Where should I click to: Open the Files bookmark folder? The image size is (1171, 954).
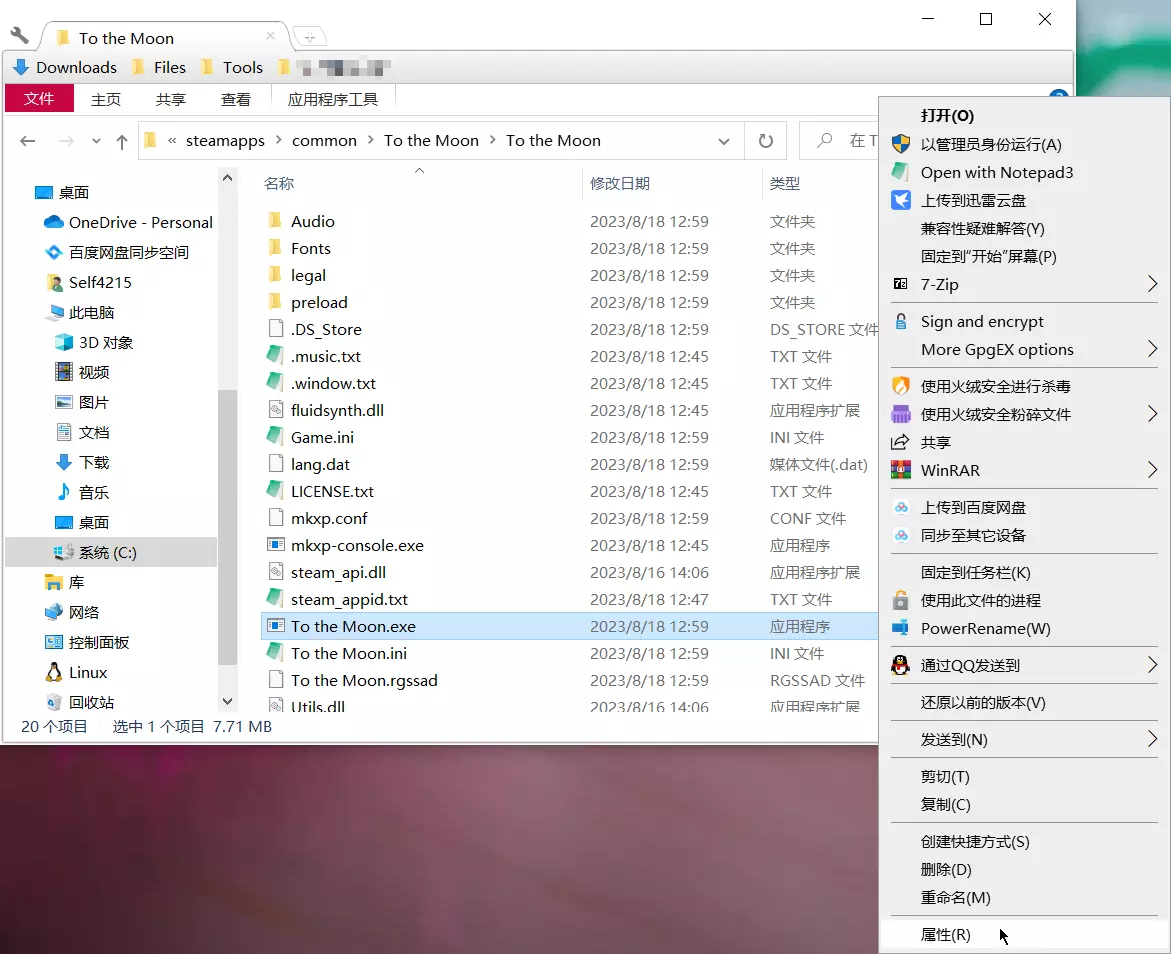pyautogui.click(x=159, y=67)
